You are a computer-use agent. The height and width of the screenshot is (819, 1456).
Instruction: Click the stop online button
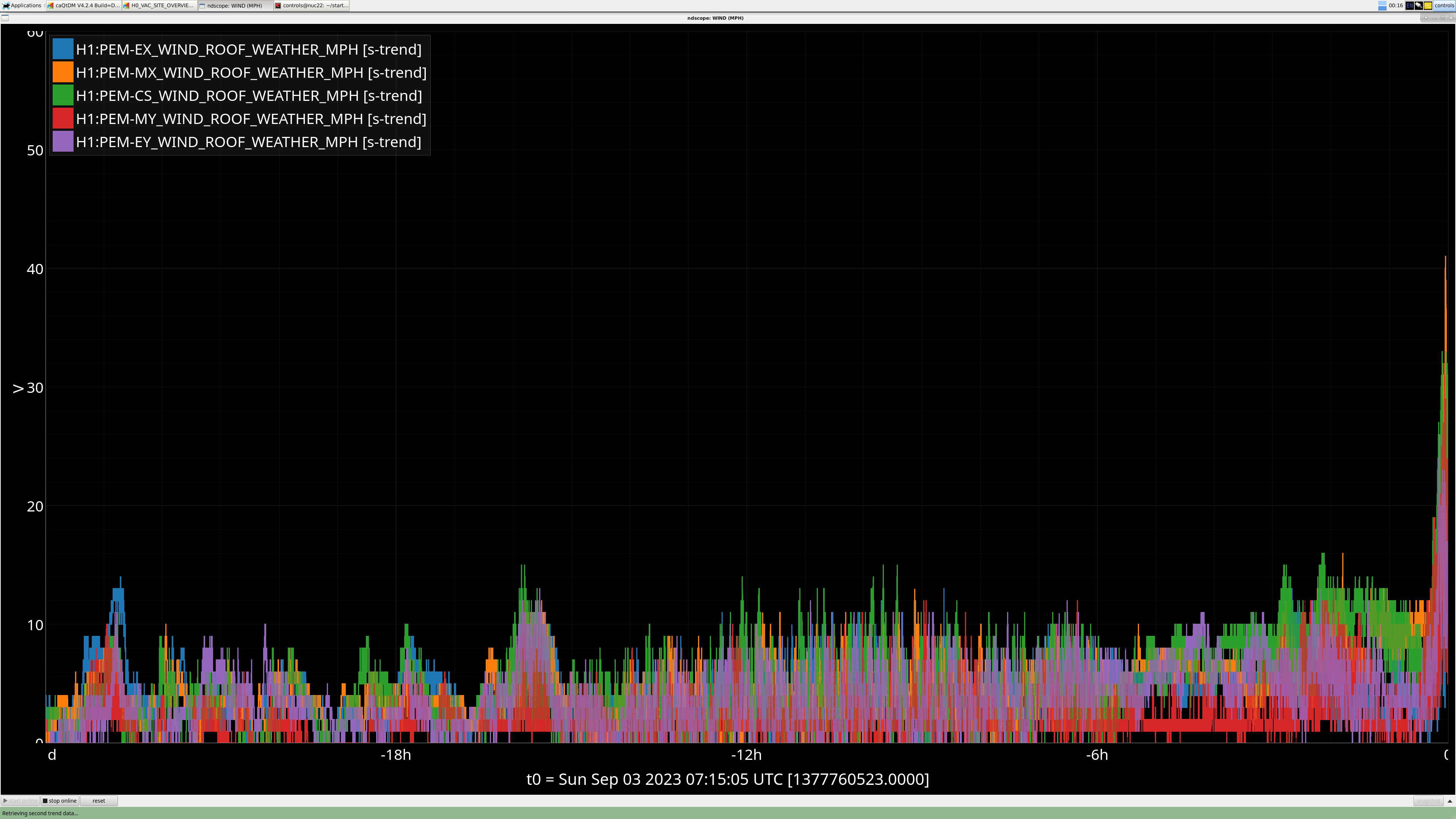coord(60,800)
